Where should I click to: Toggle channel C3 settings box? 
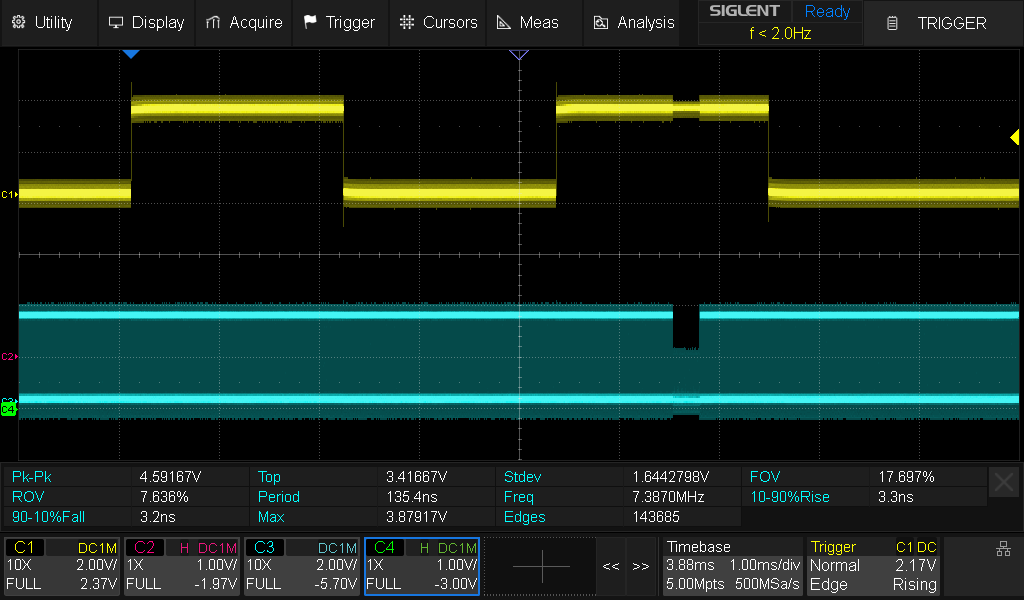[x=302, y=566]
